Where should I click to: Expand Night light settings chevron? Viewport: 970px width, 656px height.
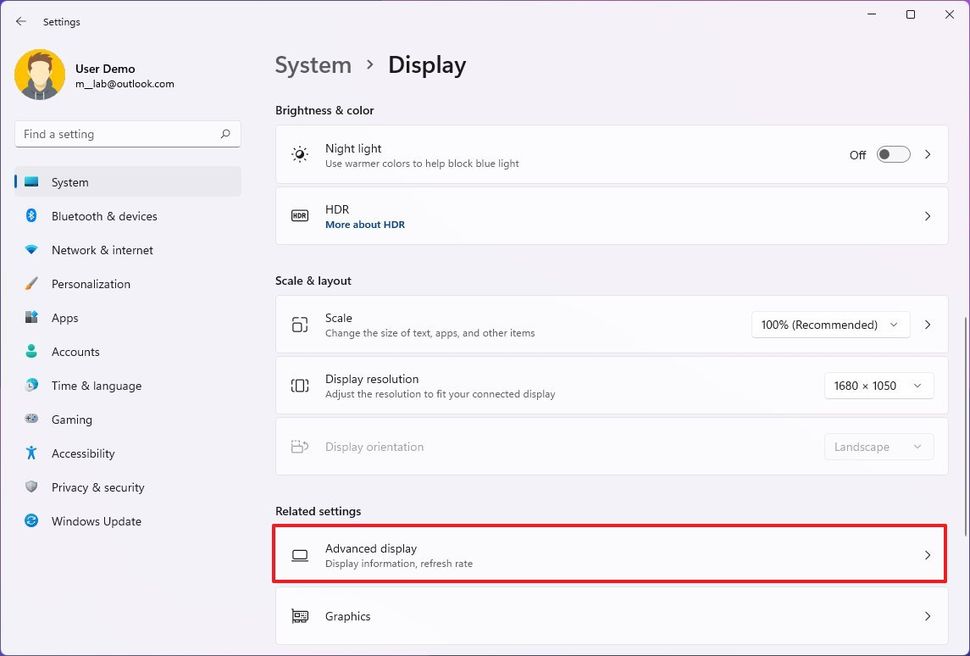tap(928, 155)
